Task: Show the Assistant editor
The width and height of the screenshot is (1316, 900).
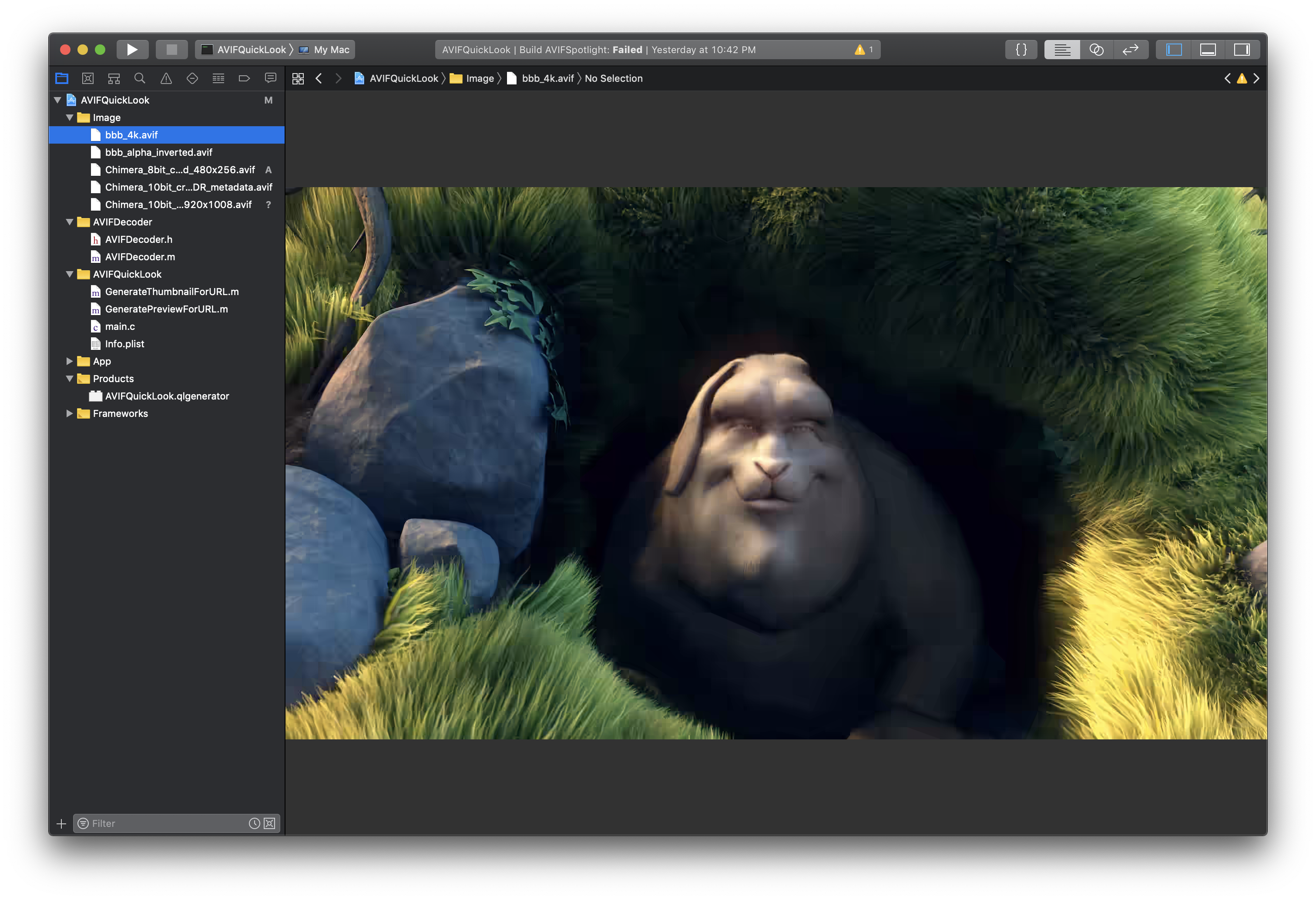Action: tap(1096, 50)
